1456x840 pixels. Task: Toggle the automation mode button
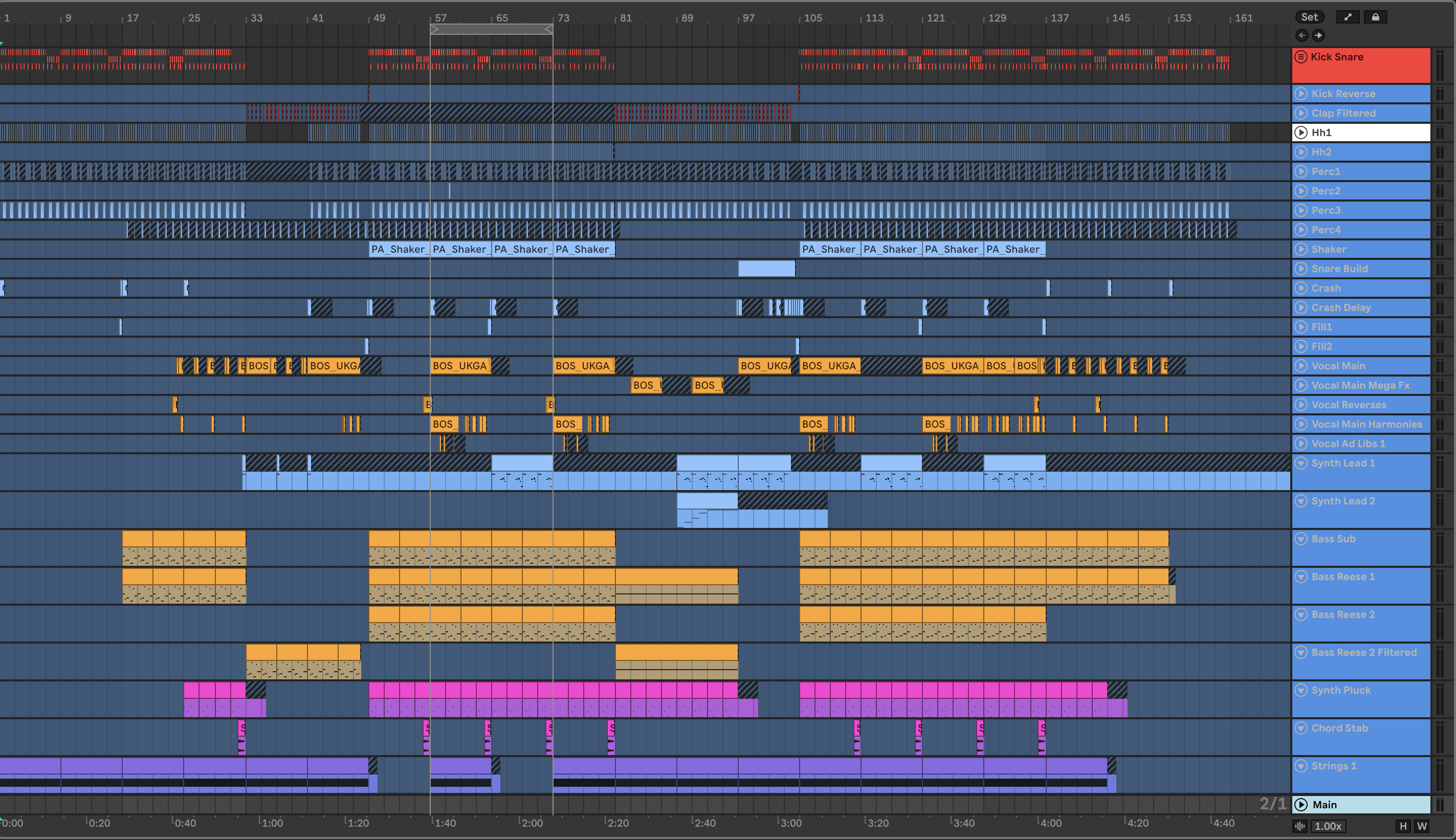pos(1348,17)
